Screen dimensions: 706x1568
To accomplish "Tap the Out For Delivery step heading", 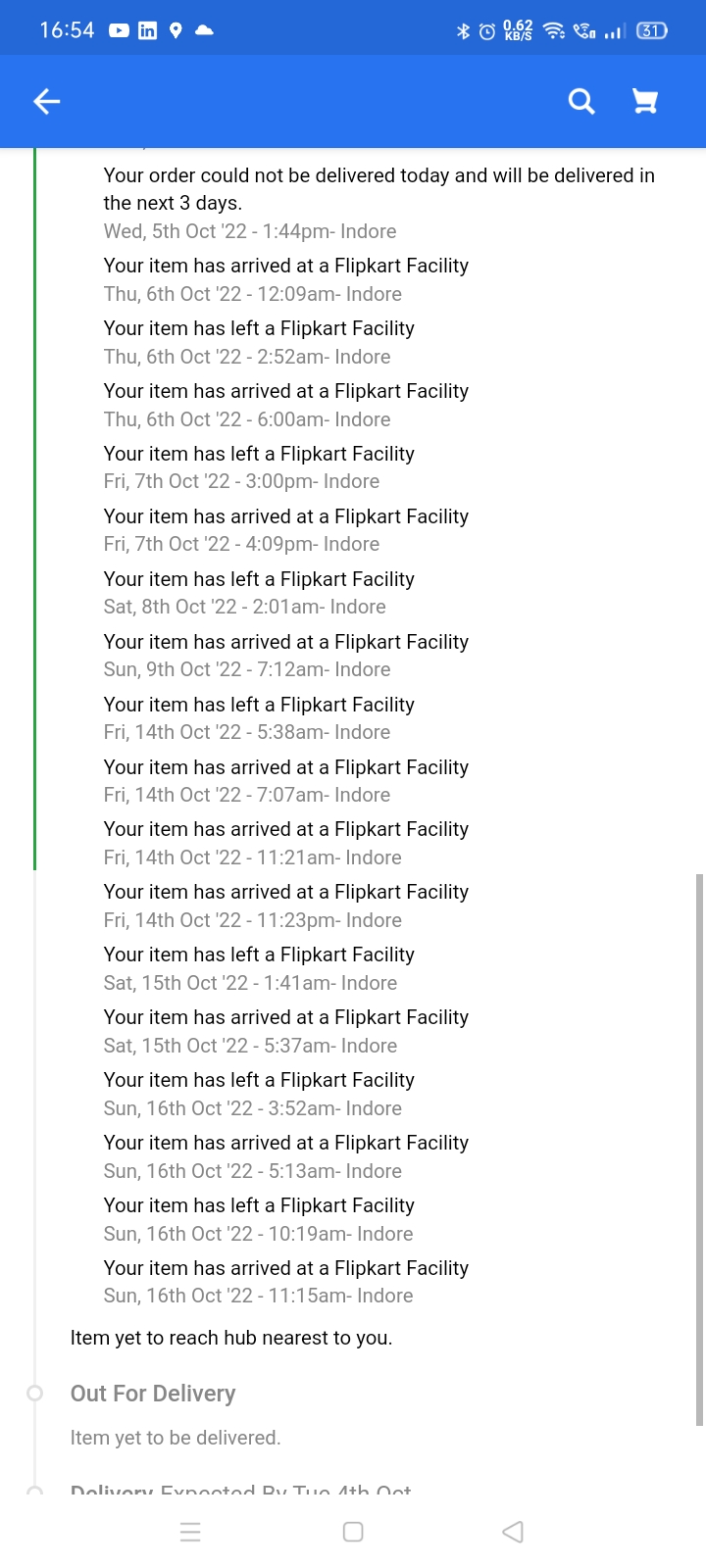I will (x=153, y=1394).
